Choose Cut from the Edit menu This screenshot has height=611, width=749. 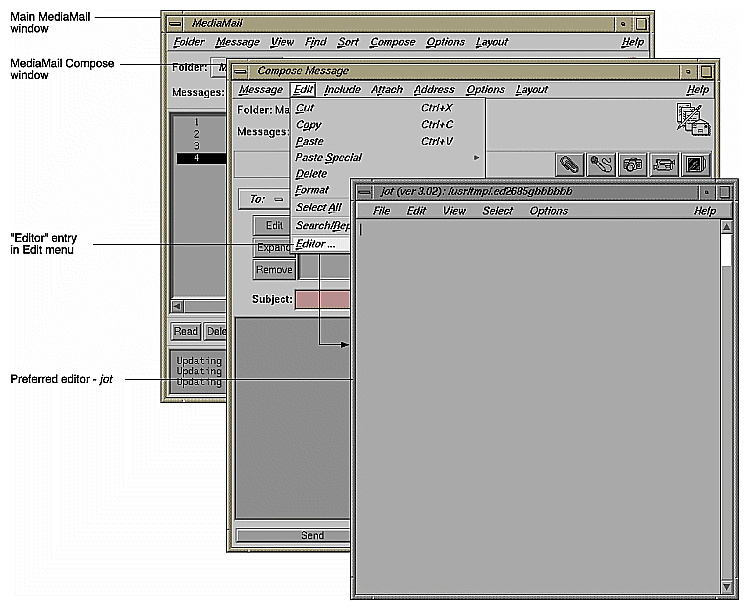coord(388,108)
